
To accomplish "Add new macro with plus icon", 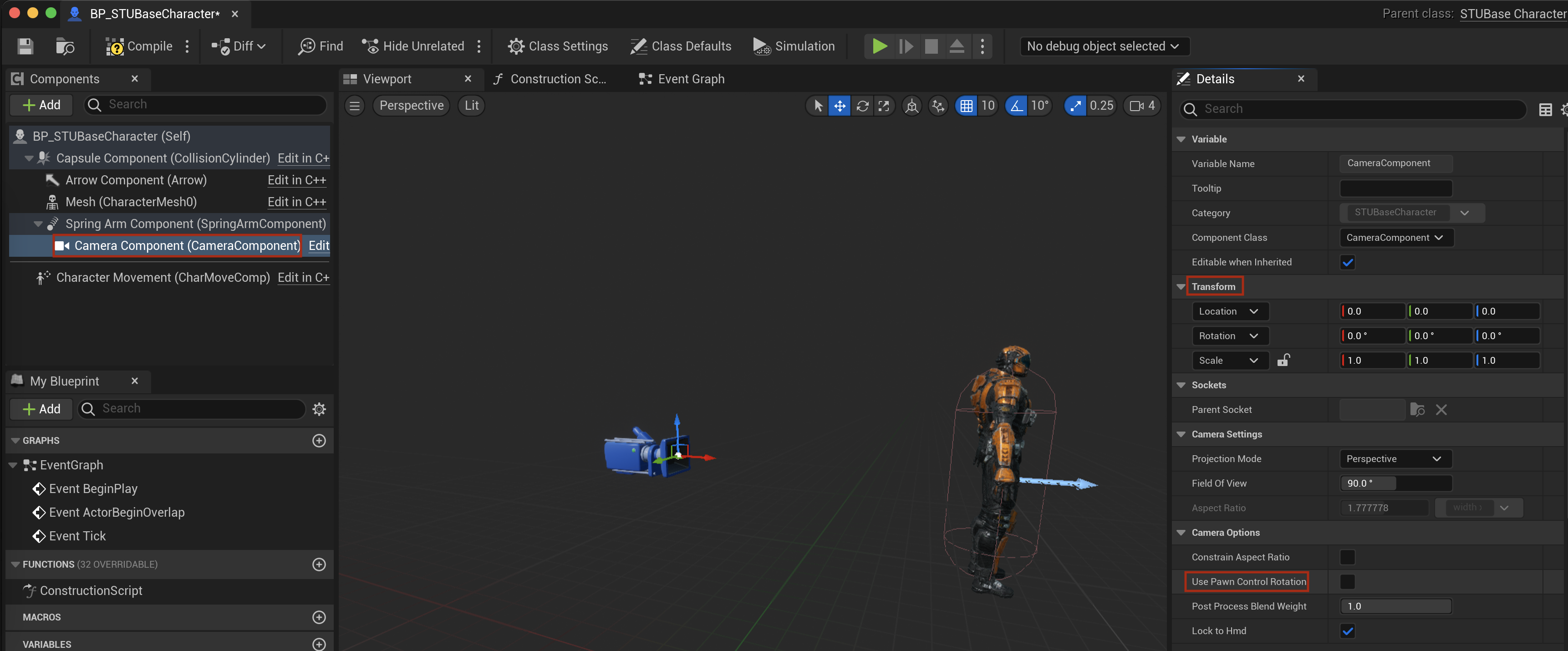I will (x=319, y=617).
